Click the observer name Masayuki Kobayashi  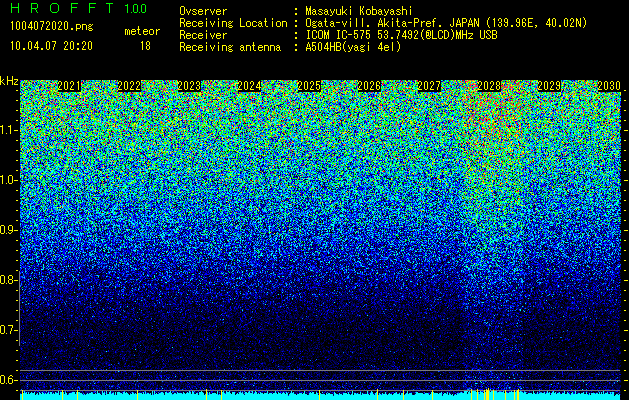pos(359,11)
